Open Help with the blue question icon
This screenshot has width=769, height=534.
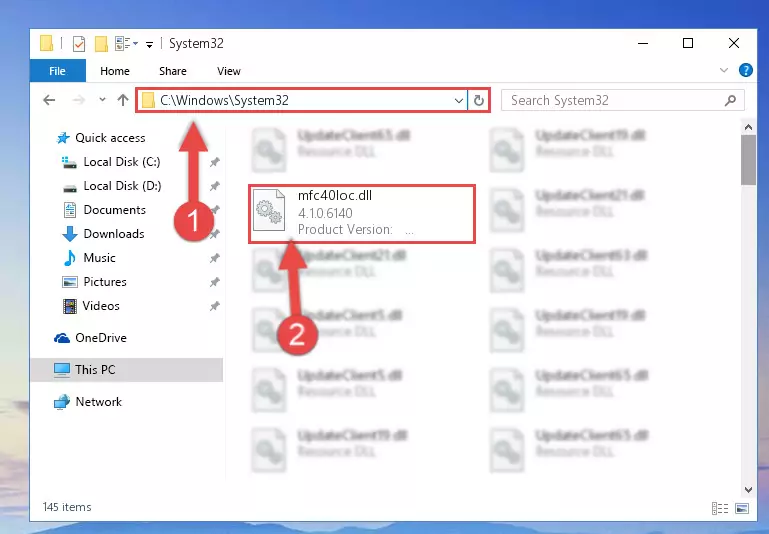(x=745, y=70)
